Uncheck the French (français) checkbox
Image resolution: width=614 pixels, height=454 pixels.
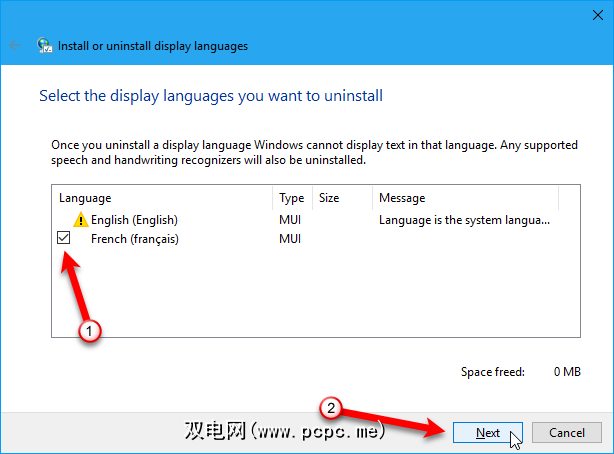(x=63, y=237)
